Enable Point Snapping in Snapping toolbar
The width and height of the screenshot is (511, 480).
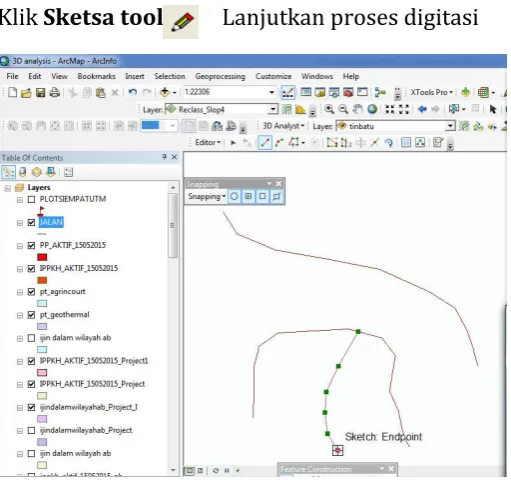click(234, 196)
